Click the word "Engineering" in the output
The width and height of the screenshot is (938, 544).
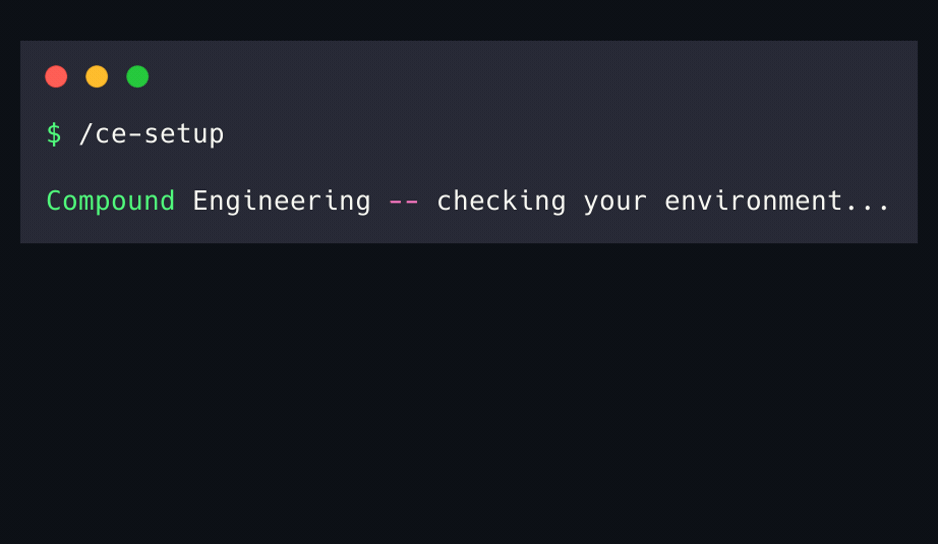(281, 201)
